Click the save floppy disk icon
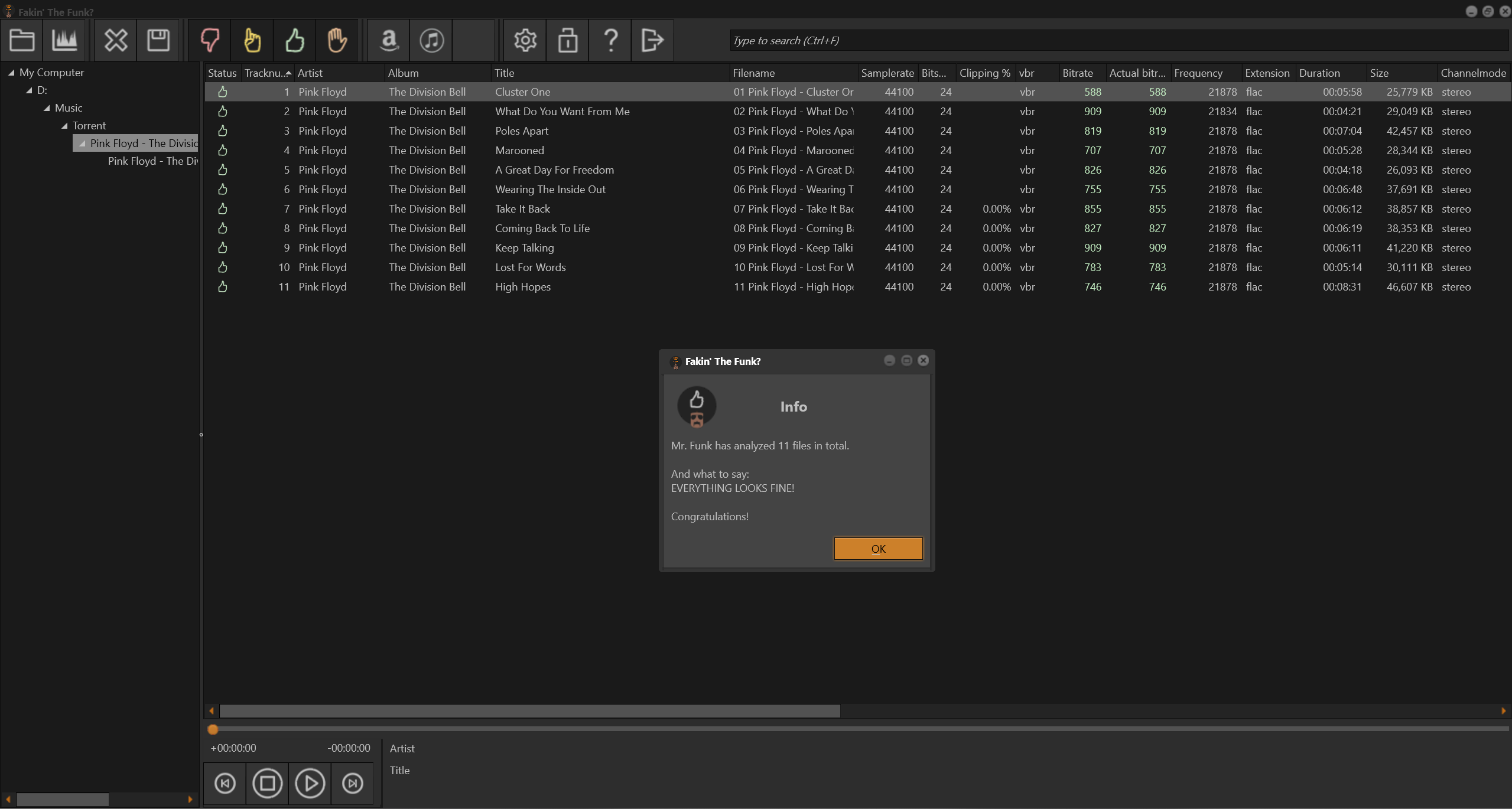This screenshot has width=1512, height=809. click(158, 40)
